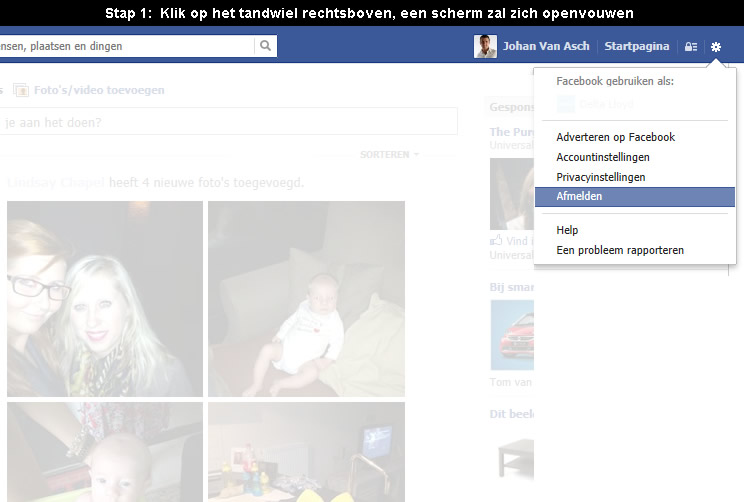Open the bottom-left photo with baby's head

click(x=105, y=452)
